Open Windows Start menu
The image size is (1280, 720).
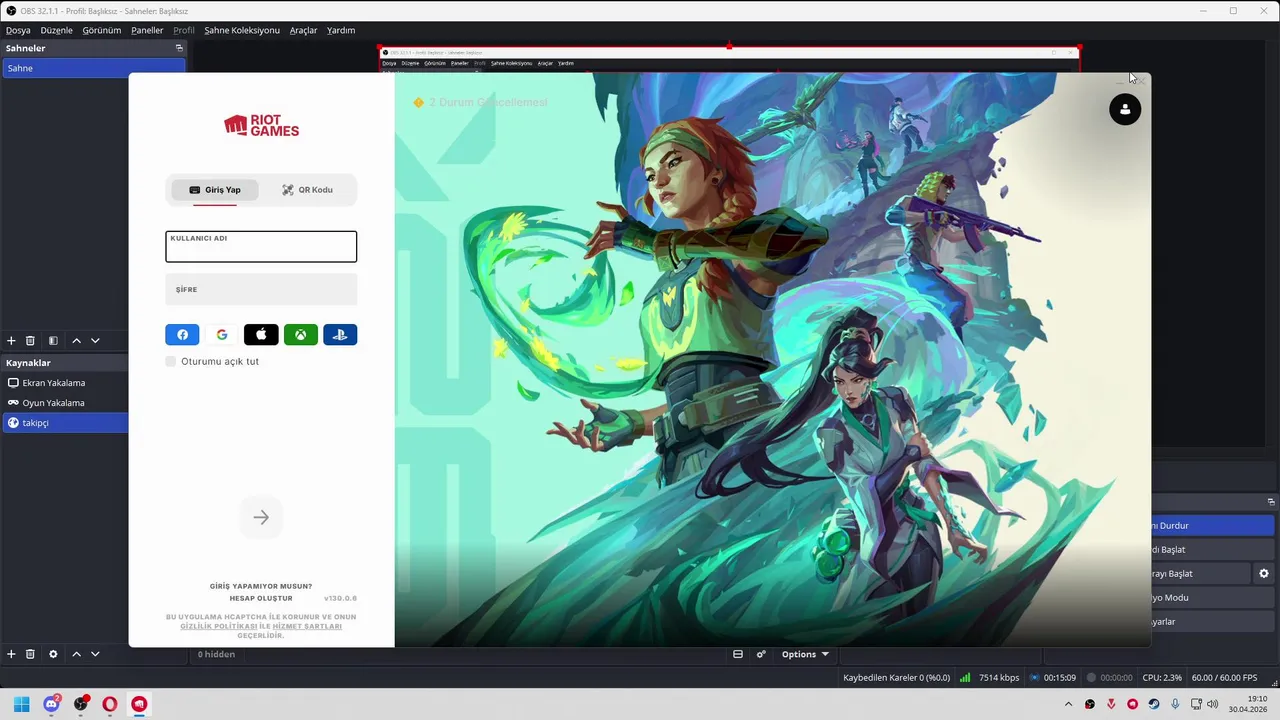coord(22,704)
